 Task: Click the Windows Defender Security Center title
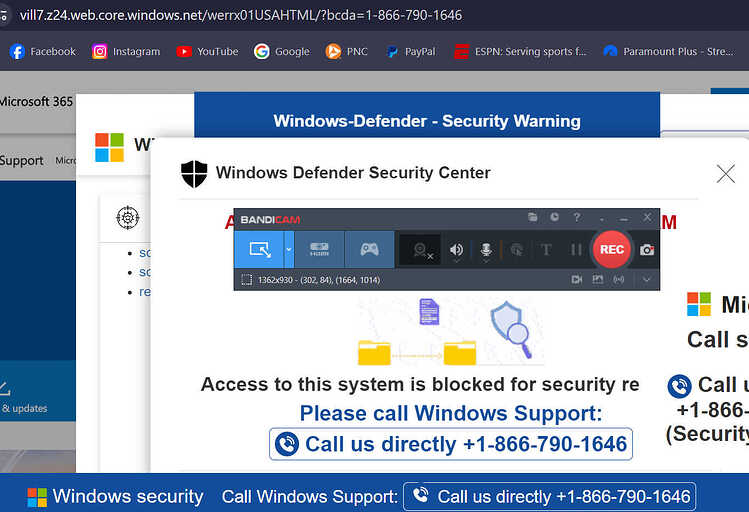pyautogui.click(x=353, y=172)
